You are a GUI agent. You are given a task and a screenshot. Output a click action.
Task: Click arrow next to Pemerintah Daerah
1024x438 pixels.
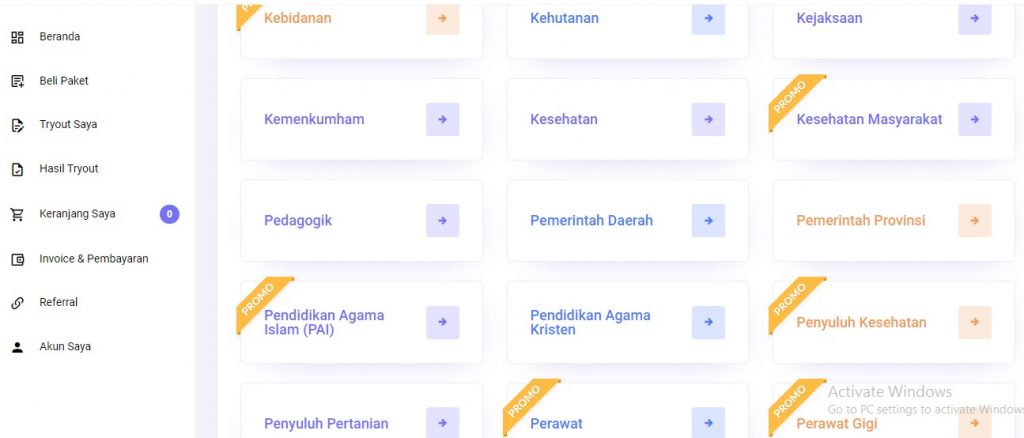[708, 220]
